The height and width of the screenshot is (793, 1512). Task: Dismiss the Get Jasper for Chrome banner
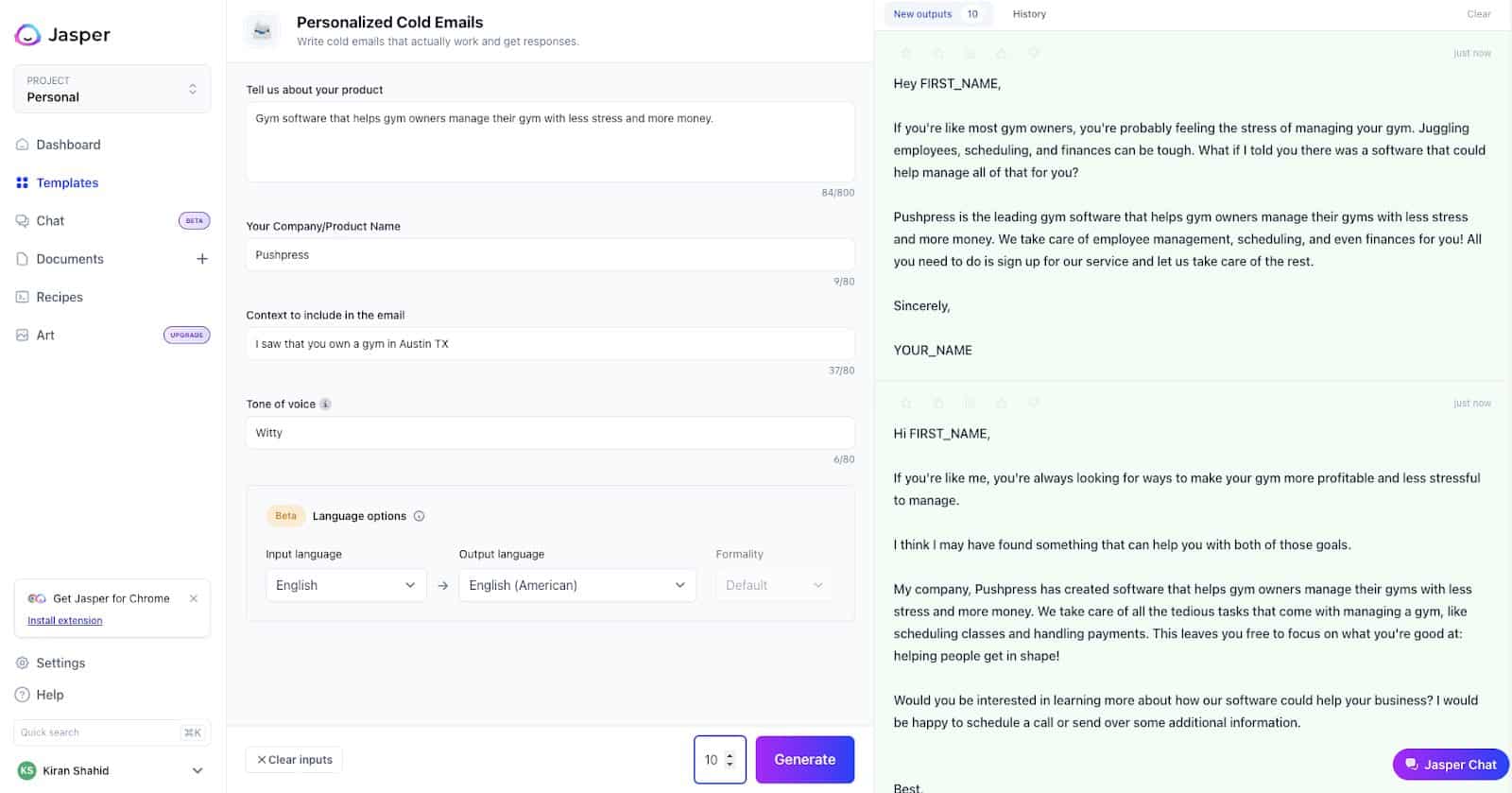194,598
